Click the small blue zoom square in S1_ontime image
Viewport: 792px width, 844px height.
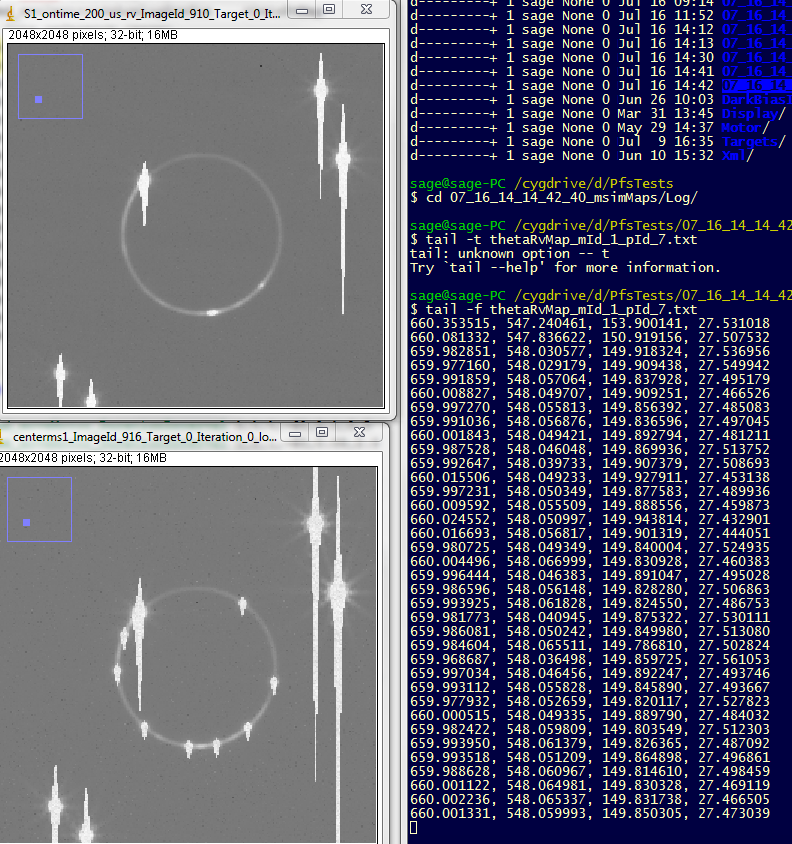click(x=39, y=99)
